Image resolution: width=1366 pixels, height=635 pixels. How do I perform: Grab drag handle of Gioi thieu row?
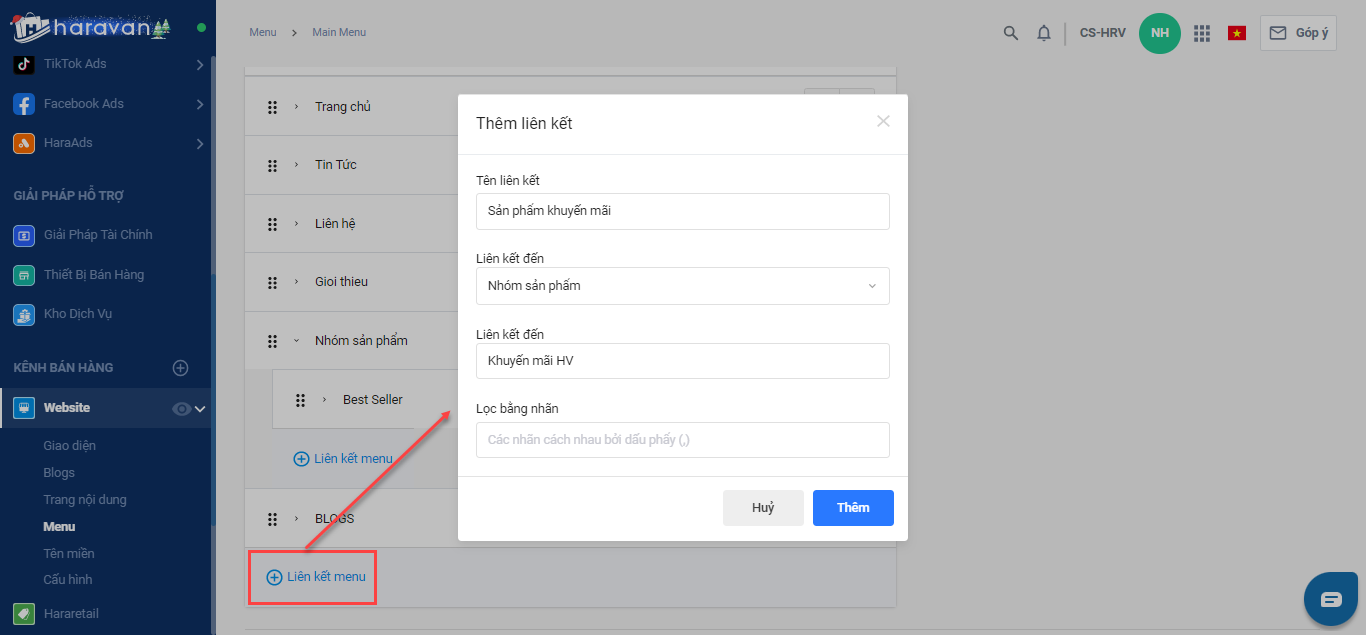click(x=272, y=283)
